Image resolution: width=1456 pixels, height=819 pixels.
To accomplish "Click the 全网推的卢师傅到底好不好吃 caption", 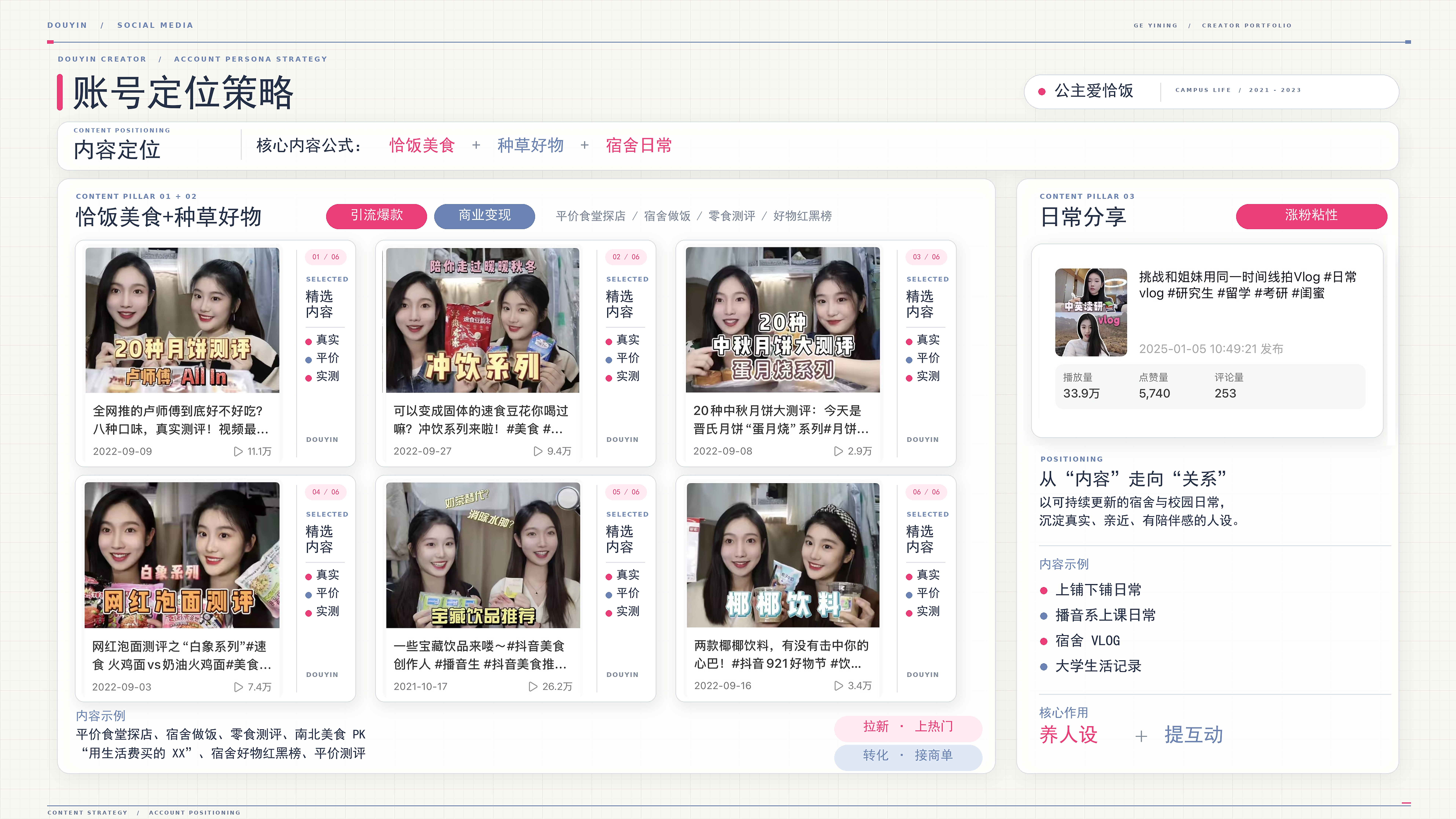I will (x=181, y=420).
